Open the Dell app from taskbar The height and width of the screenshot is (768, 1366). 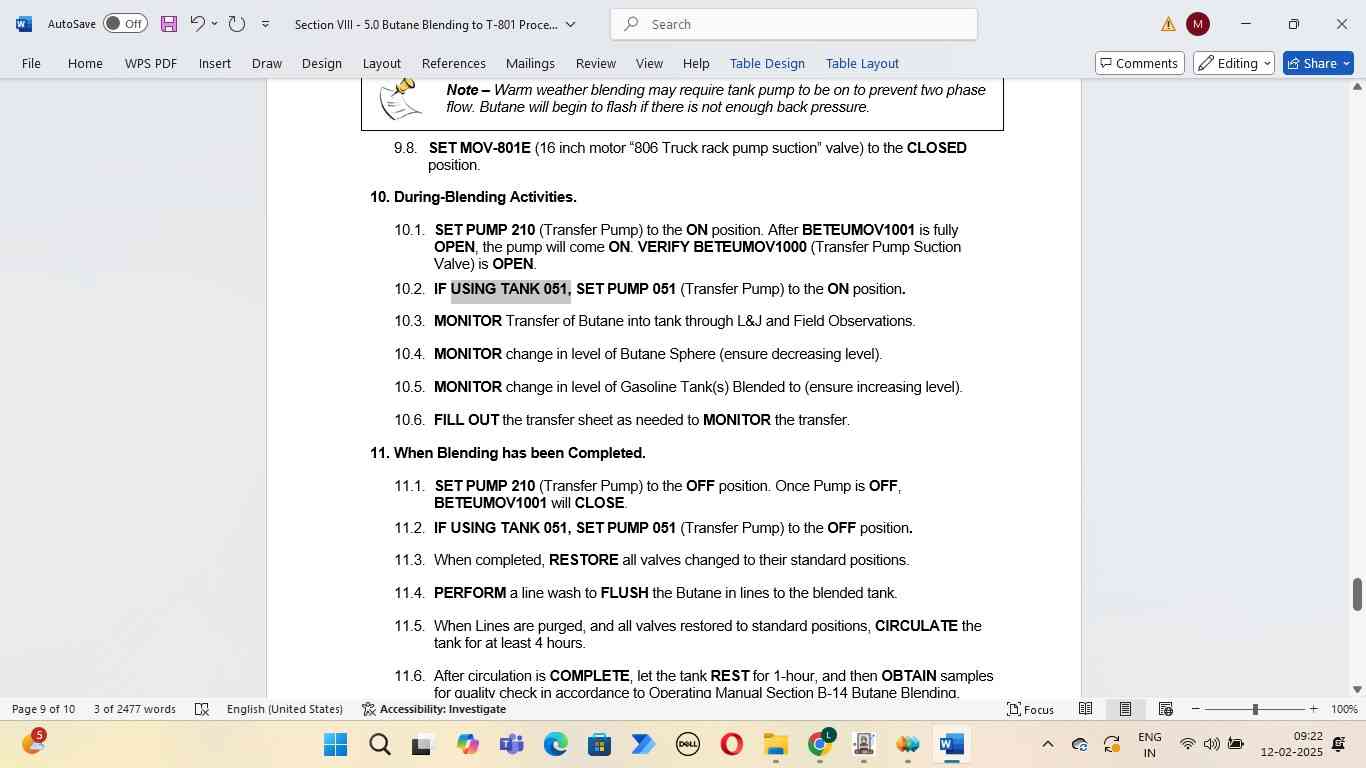pyautogui.click(x=687, y=745)
